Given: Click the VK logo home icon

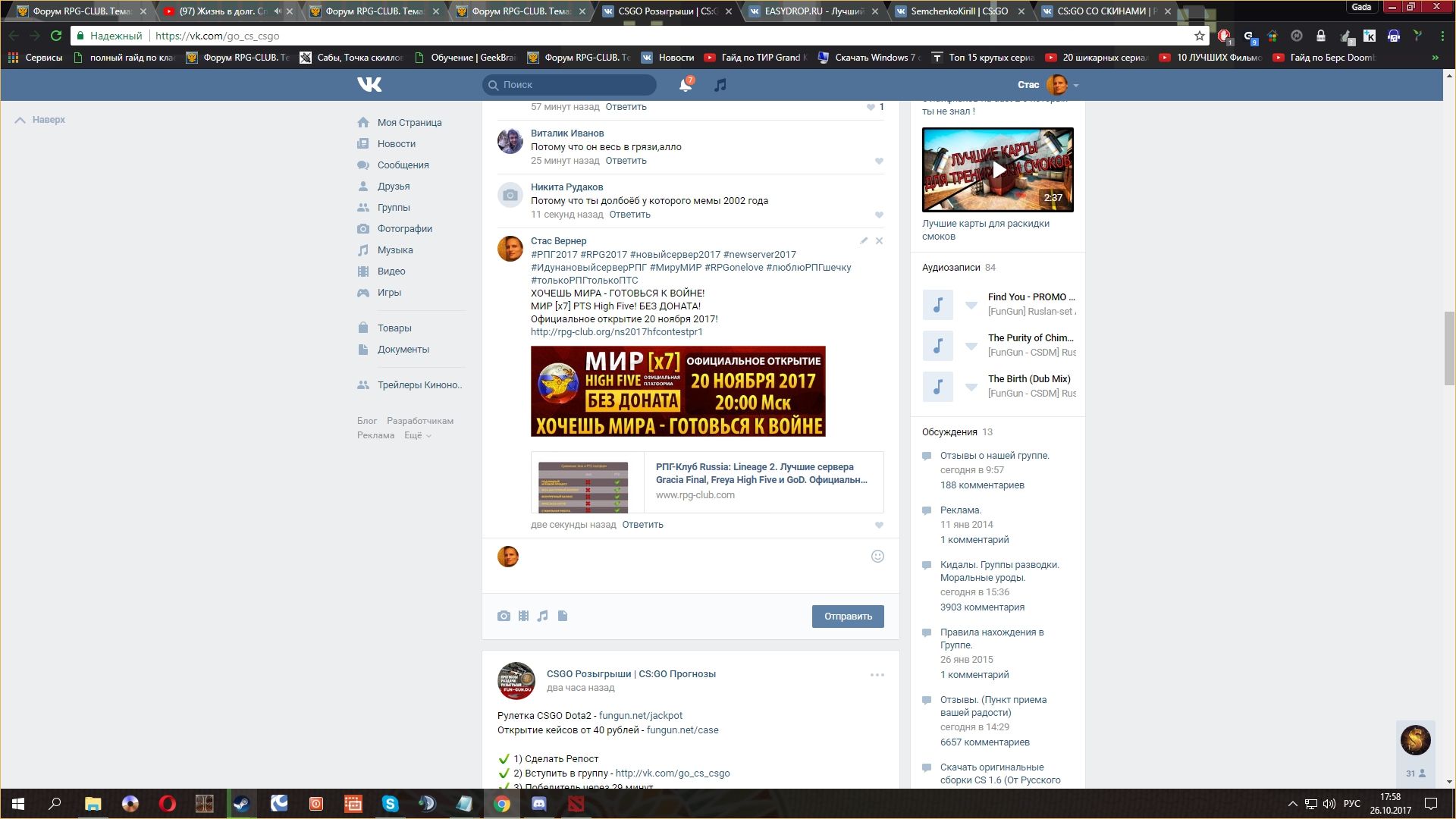Looking at the screenshot, I should coord(369,85).
